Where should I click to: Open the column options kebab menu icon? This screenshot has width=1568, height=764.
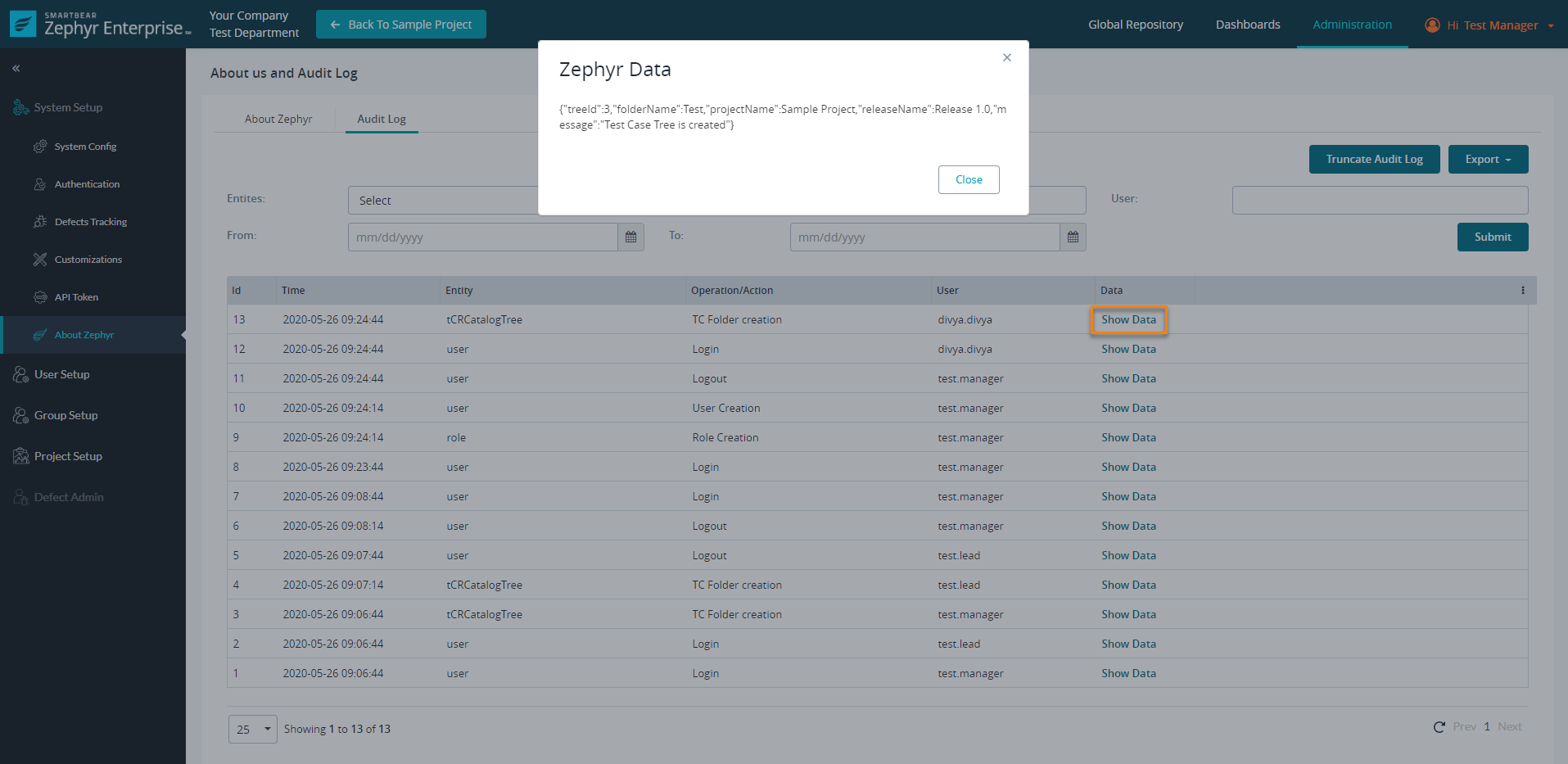(x=1522, y=291)
